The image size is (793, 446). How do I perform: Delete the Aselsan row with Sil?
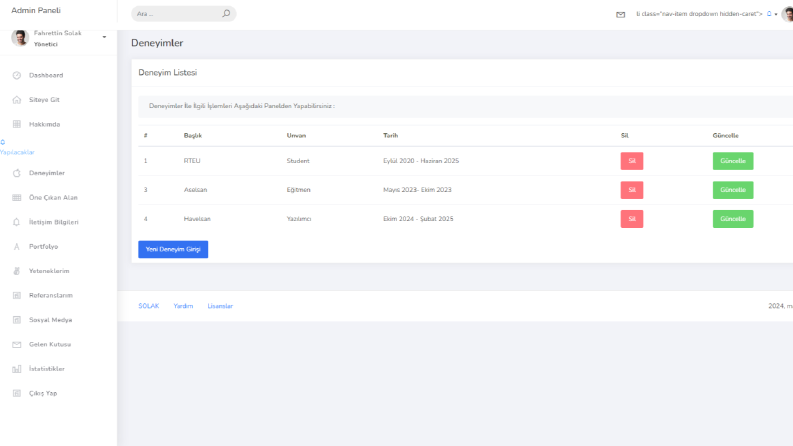click(632, 190)
